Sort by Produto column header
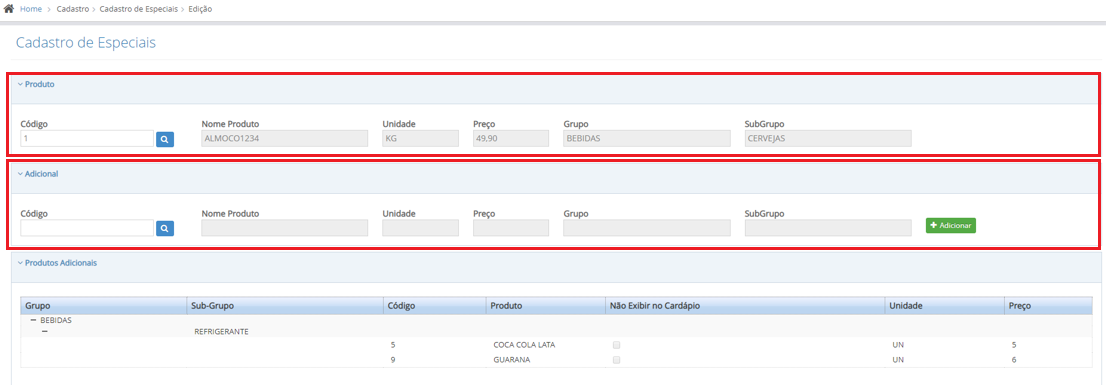Screen dimensions: 1106x385 [x=545, y=306]
